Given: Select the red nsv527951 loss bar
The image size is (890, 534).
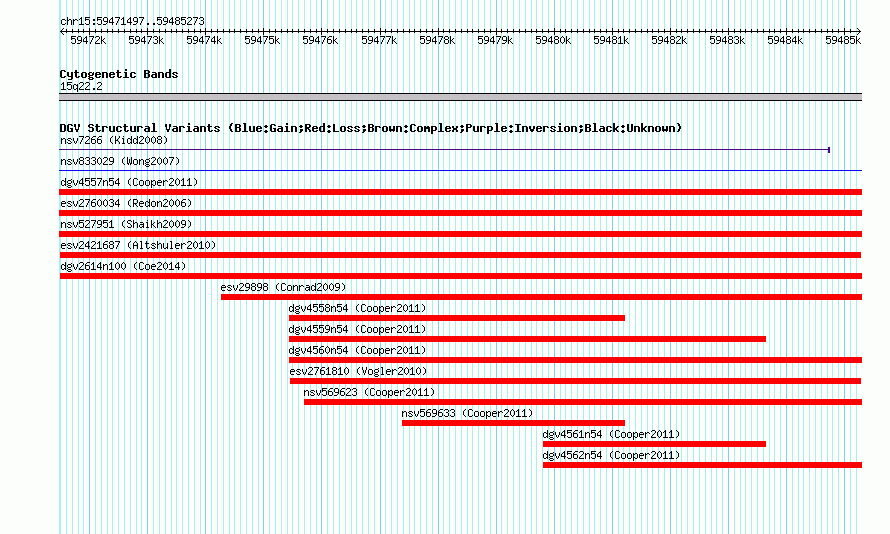Looking at the screenshot, I should [x=460, y=234].
